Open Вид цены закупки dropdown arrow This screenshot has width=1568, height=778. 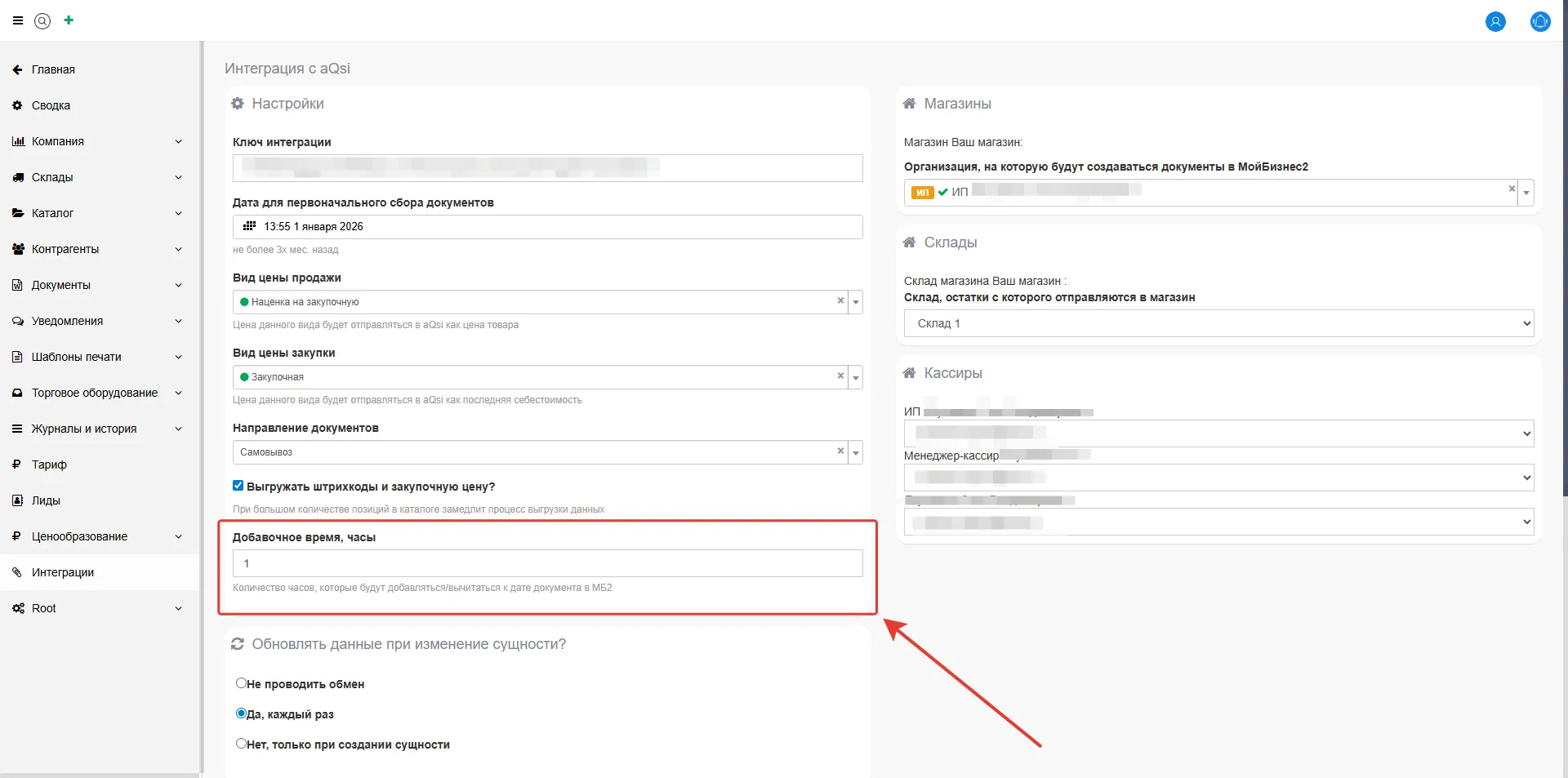[856, 377]
